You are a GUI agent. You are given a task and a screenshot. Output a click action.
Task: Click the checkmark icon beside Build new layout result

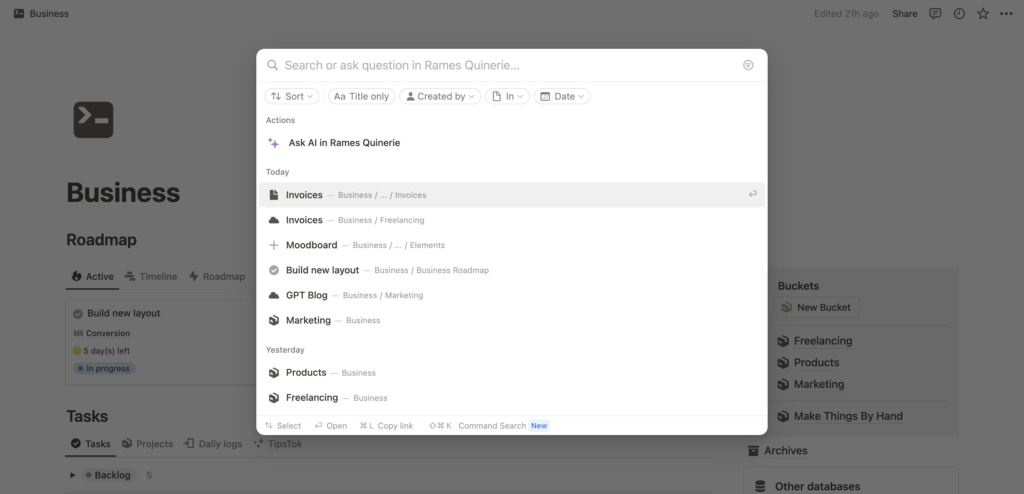pos(274,270)
